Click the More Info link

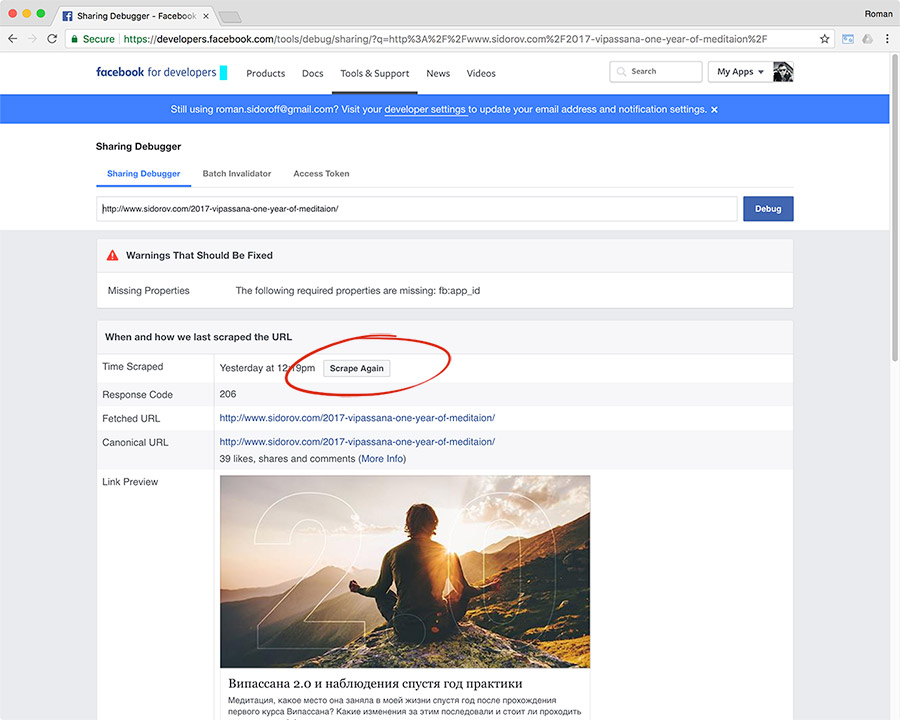[382, 459]
